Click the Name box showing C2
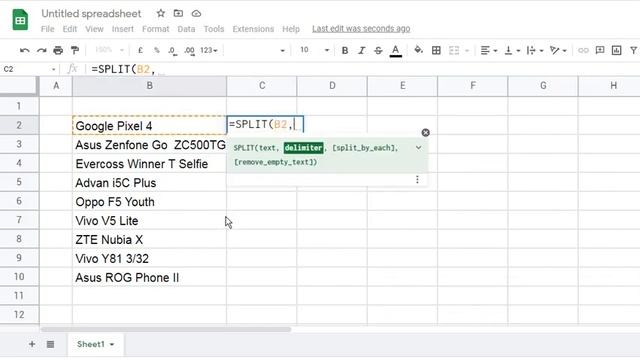Screen dimensions: 640x360 (x=29, y=69)
